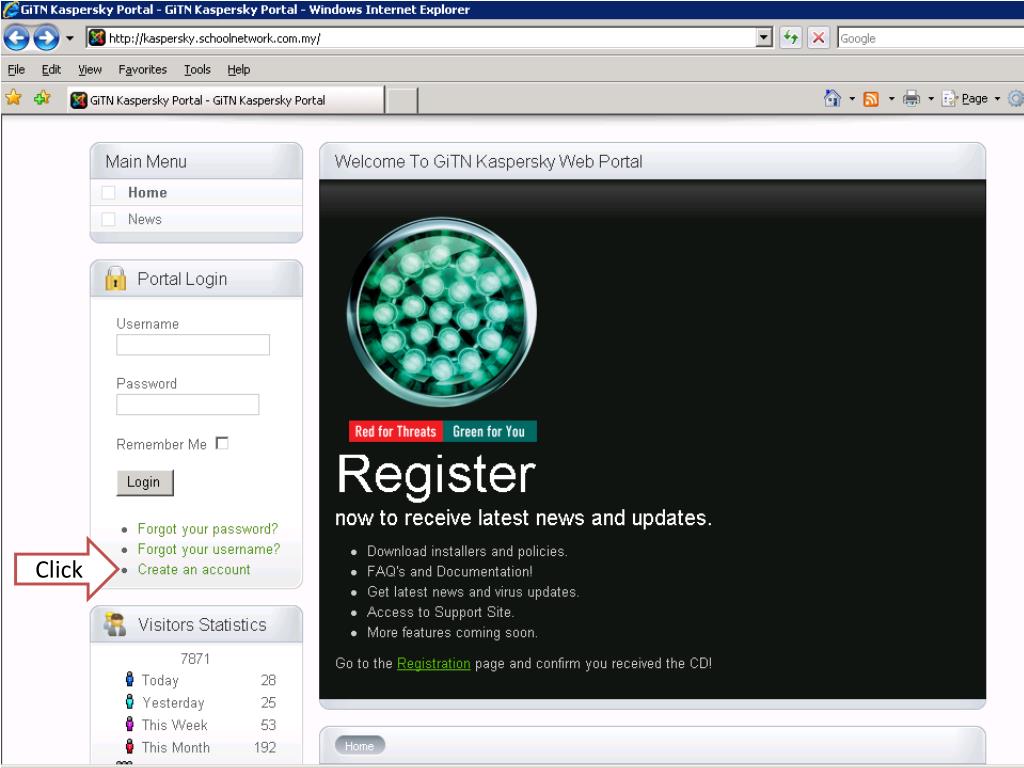Click the Add to Favorites star icon

click(x=42, y=99)
